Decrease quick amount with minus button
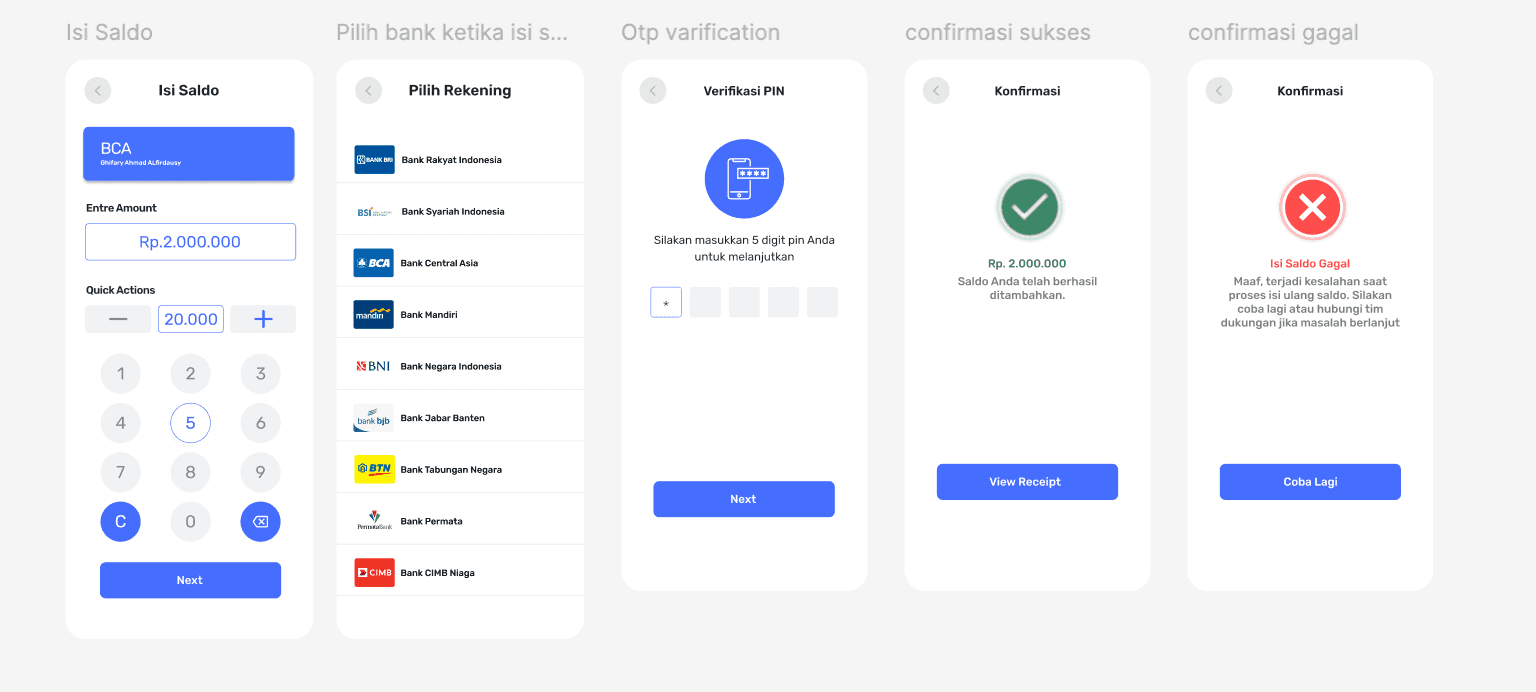1536x692 pixels. pos(118,319)
